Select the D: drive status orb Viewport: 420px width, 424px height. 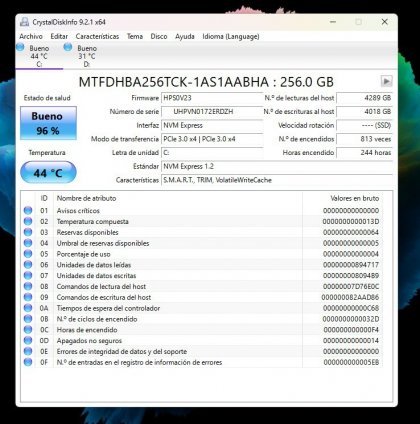coord(68,47)
